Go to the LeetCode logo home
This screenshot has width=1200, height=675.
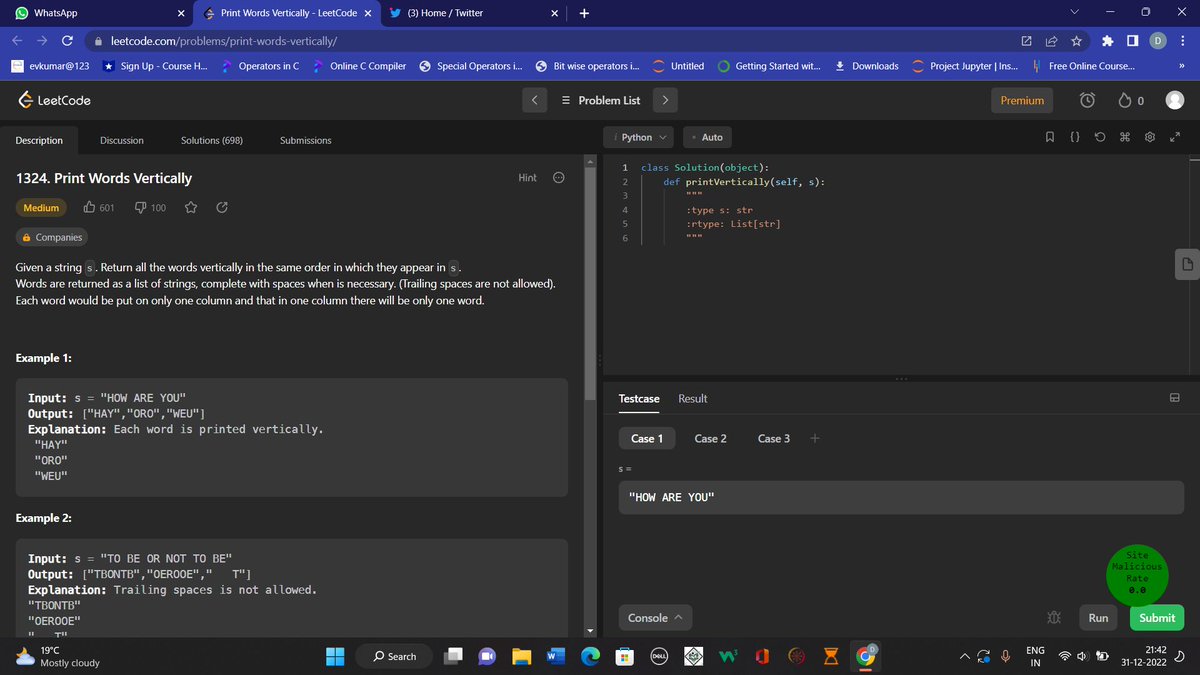[55, 100]
